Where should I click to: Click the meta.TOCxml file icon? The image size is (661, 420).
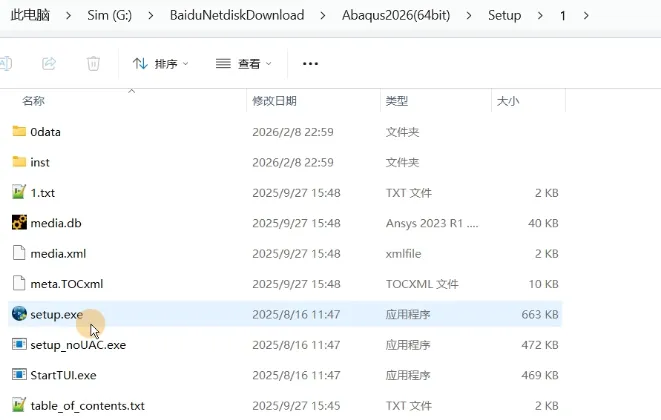click(19, 283)
